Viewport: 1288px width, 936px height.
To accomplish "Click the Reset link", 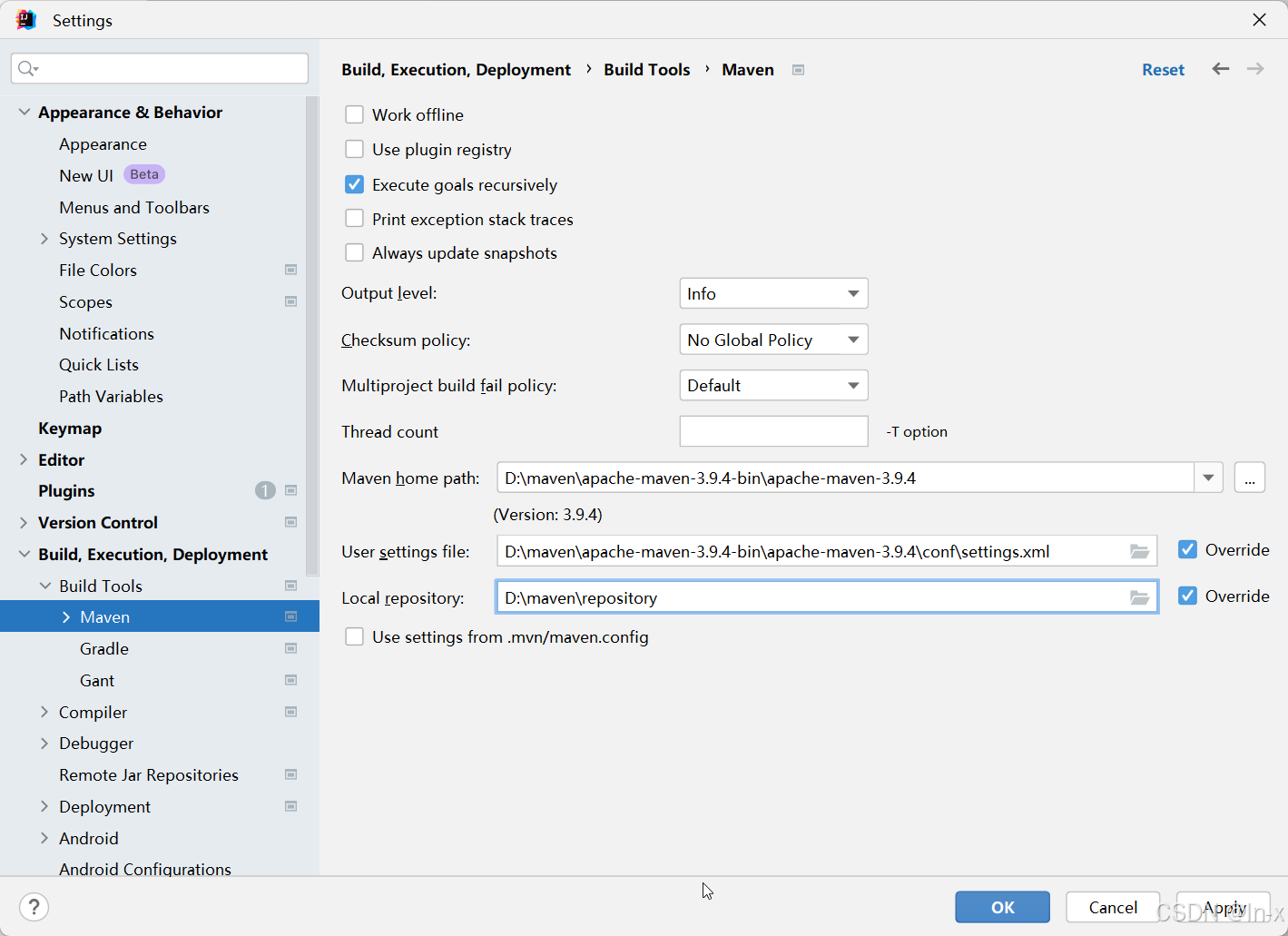I will (1163, 70).
